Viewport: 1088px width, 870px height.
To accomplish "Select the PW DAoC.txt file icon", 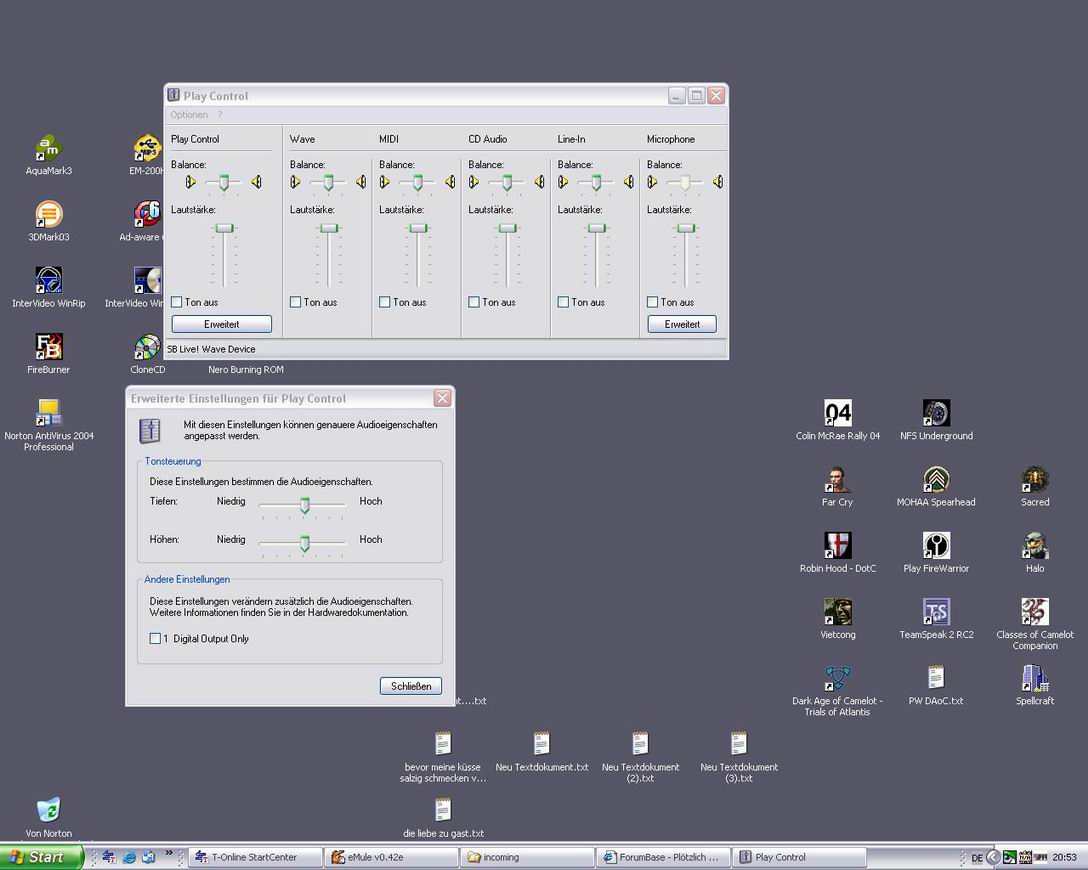I will [x=936, y=678].
